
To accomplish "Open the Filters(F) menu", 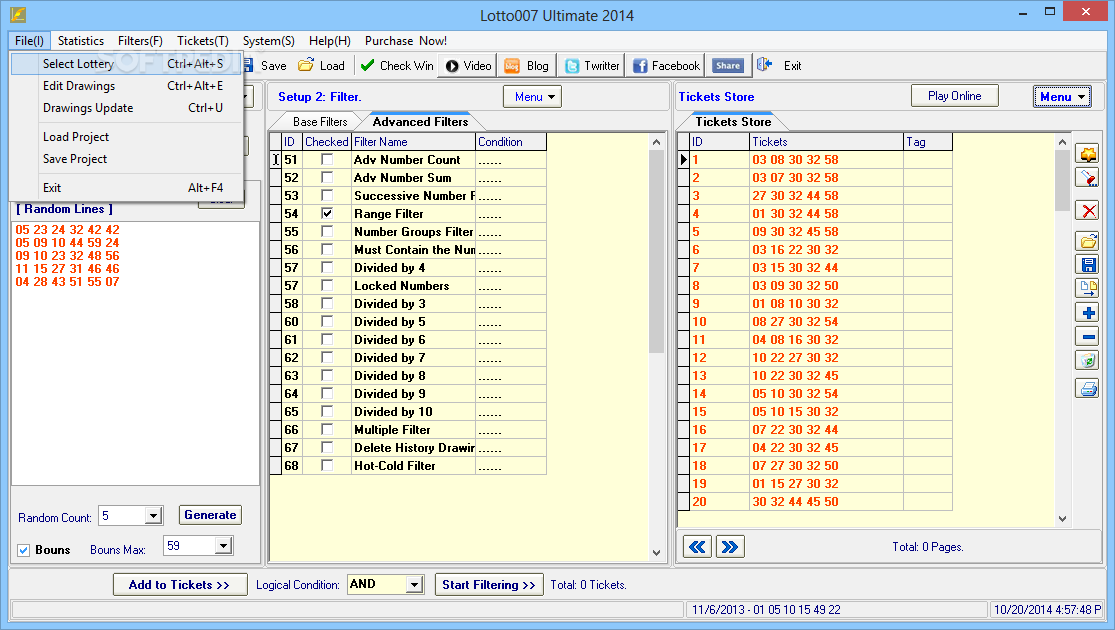I will (140, 41).
